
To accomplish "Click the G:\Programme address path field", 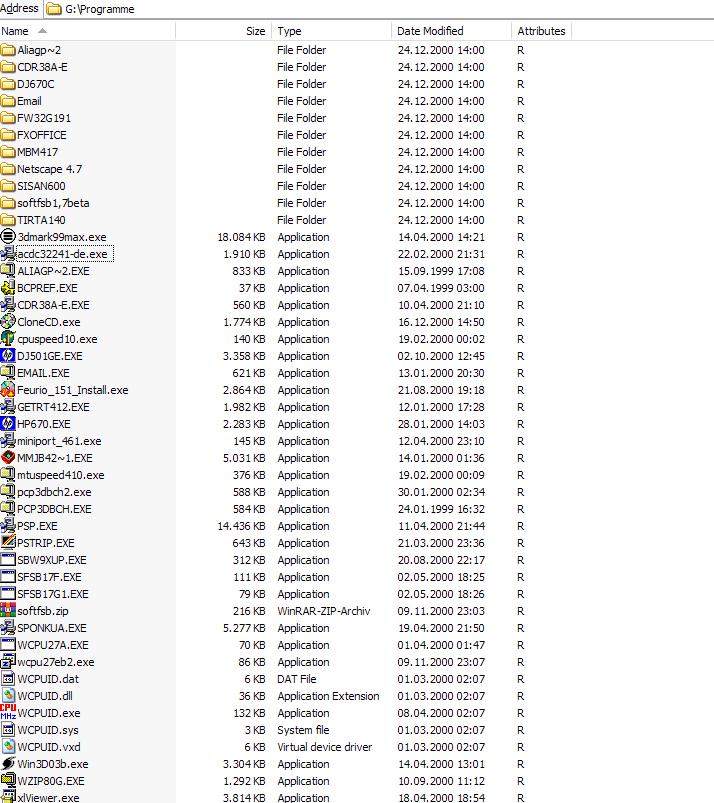I will [x=100, y=9].
